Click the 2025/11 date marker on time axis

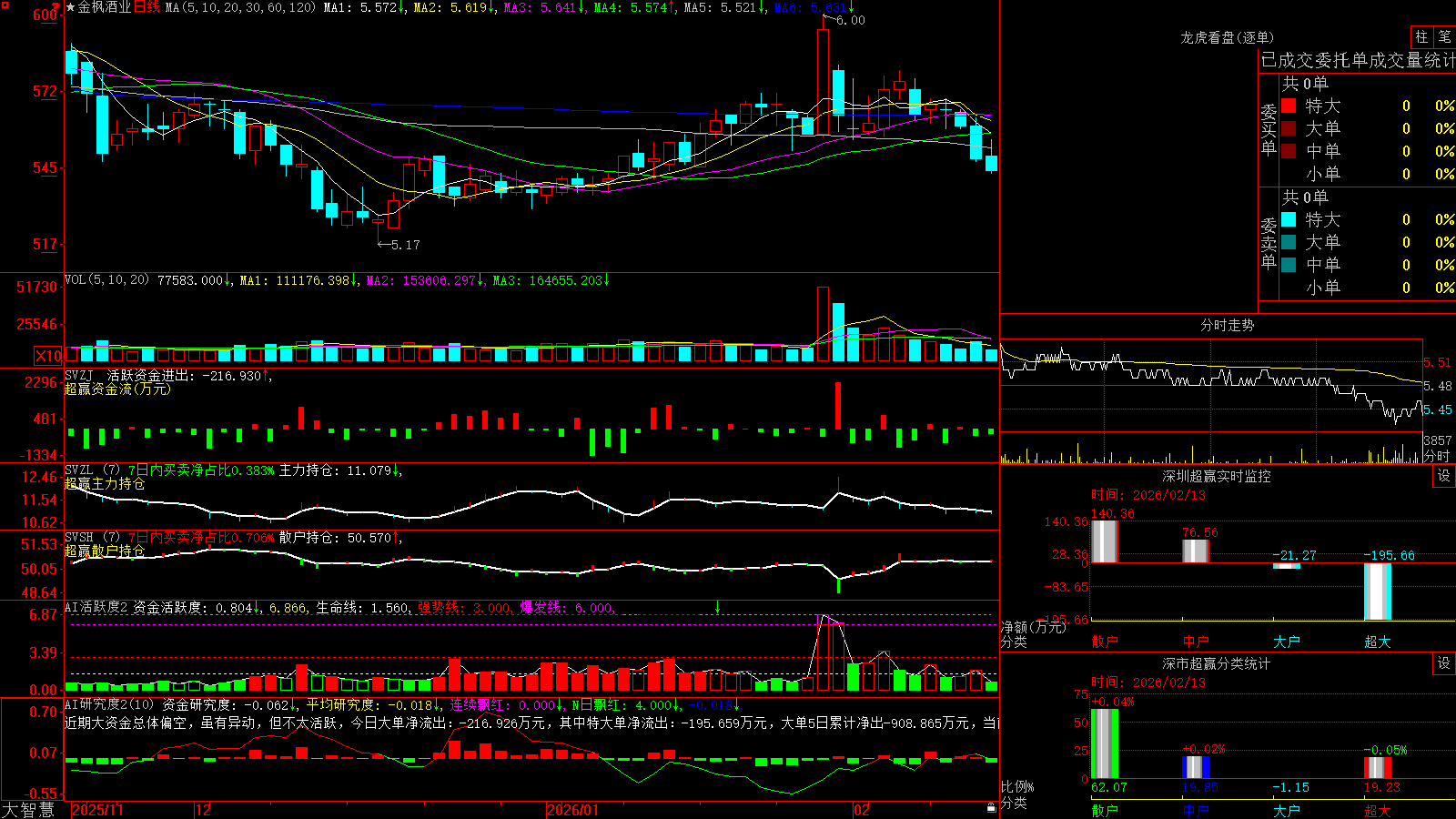click(x=97, y=810)
